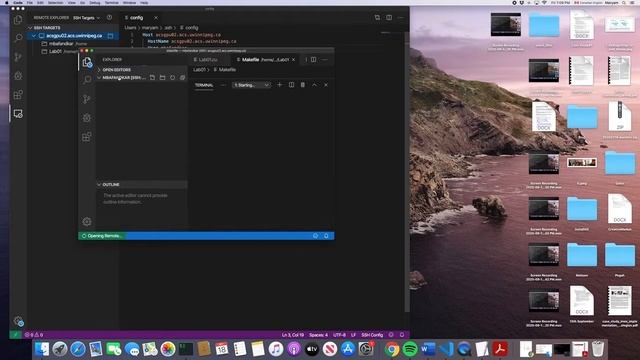Viewport: 640px width, 360px height.
Task: Split editor in the back config window
Action: (x=389, y=18)
